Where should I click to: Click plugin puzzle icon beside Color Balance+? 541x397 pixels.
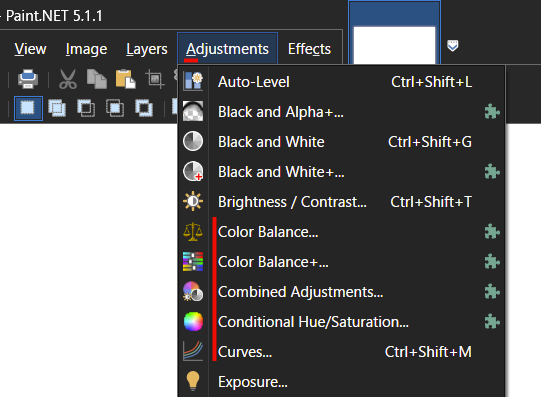click(x=492, y=262)
